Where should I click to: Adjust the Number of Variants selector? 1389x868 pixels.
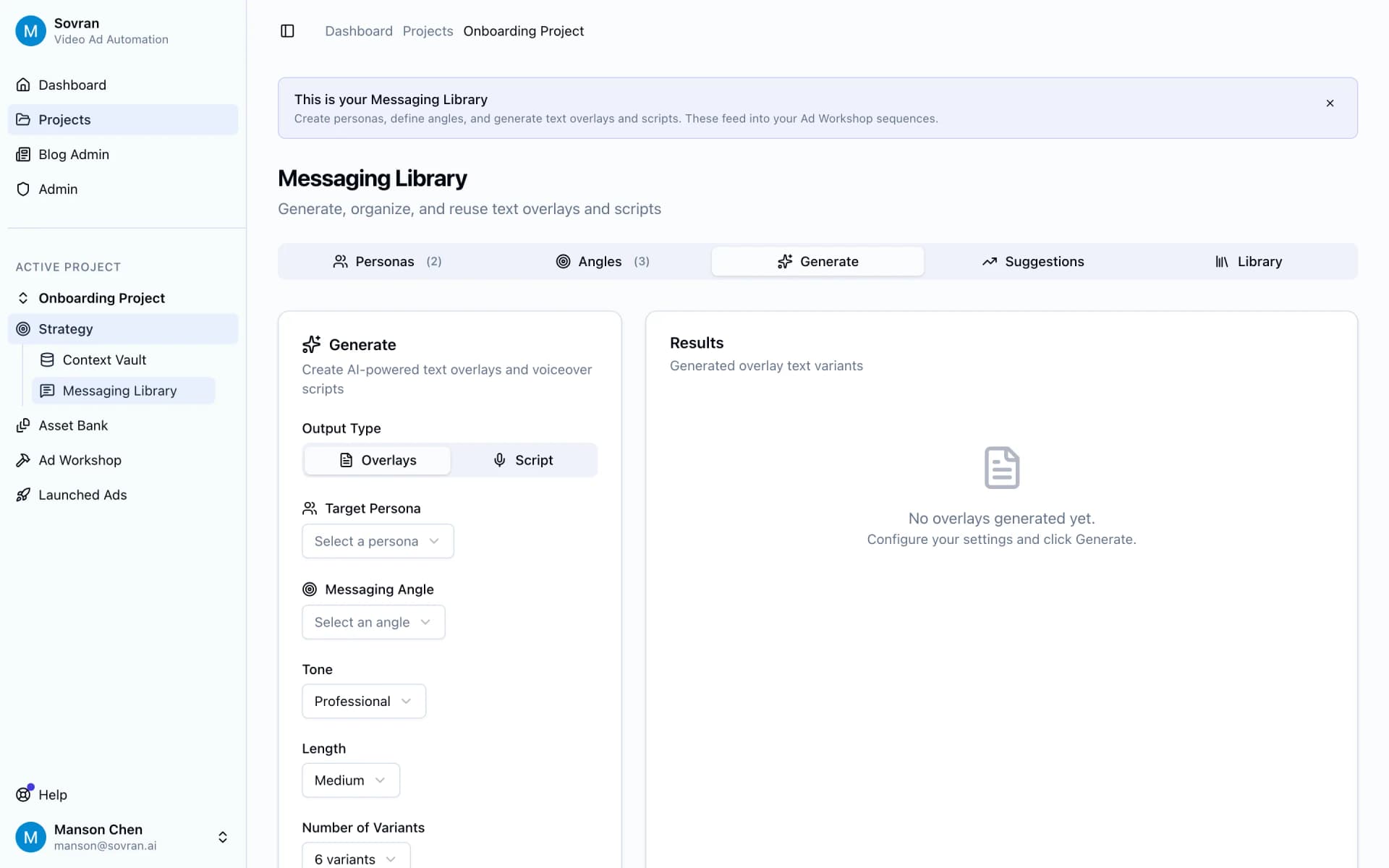point(354,858)
